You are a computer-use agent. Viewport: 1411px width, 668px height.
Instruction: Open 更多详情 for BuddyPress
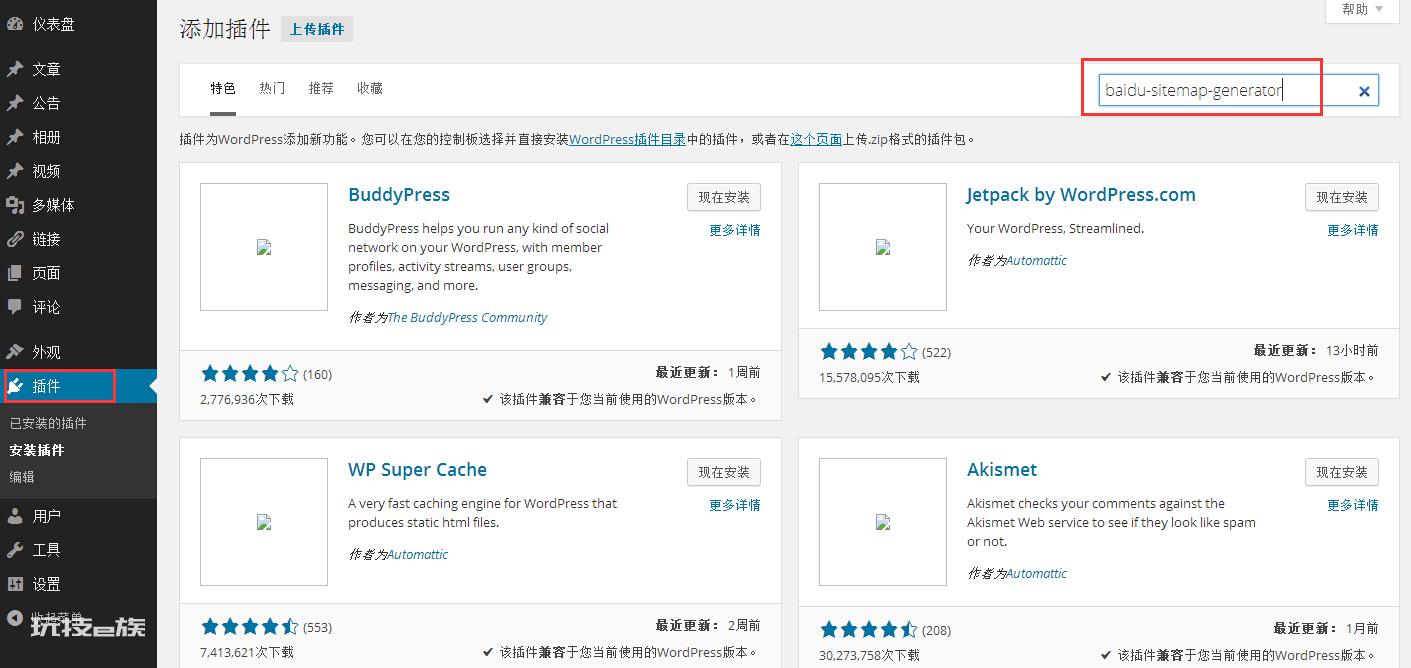735,230
